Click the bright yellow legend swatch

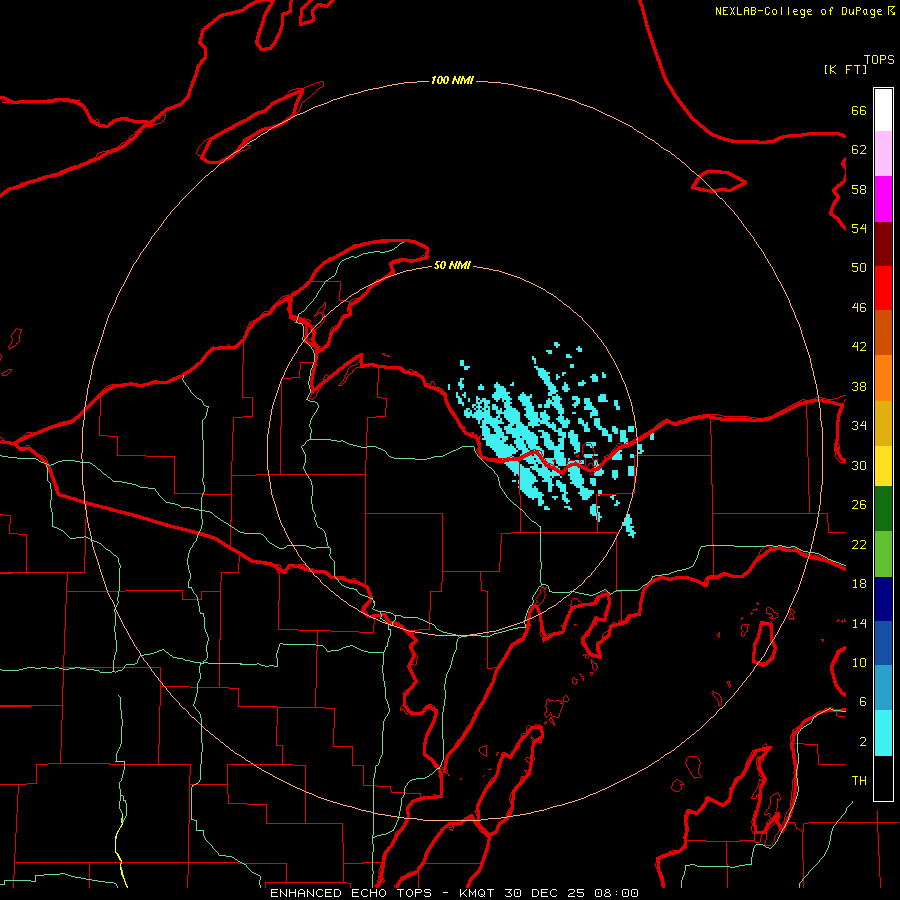coord(883,466)
